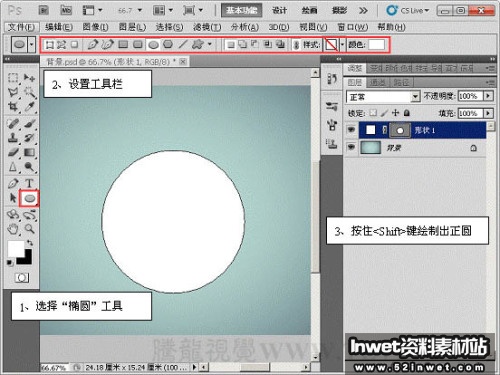The image size is (500, 375).
Task: Select the Zoom tool
Action: coord(29,229)
